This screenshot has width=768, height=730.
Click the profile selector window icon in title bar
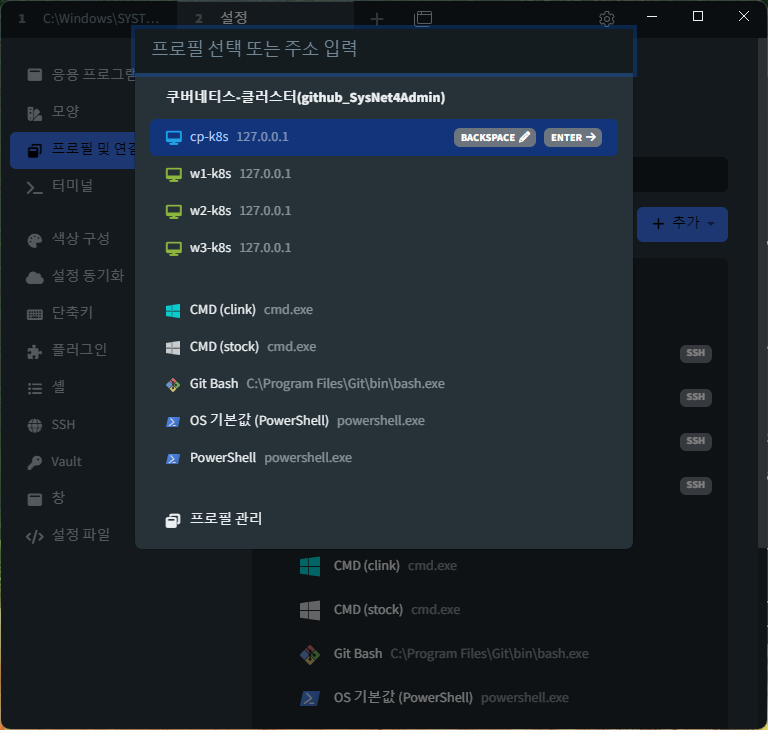coord(423,19)
